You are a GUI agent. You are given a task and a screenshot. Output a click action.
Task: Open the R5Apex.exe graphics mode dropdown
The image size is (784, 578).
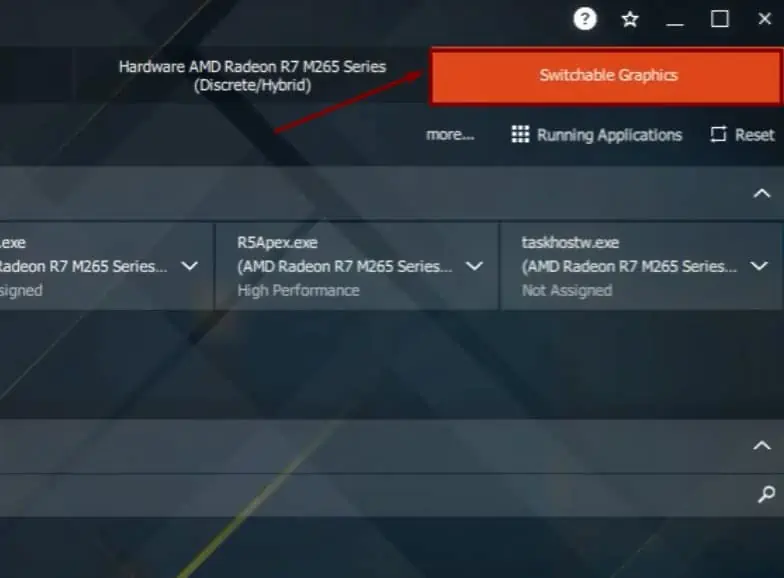tap(474, 266)
